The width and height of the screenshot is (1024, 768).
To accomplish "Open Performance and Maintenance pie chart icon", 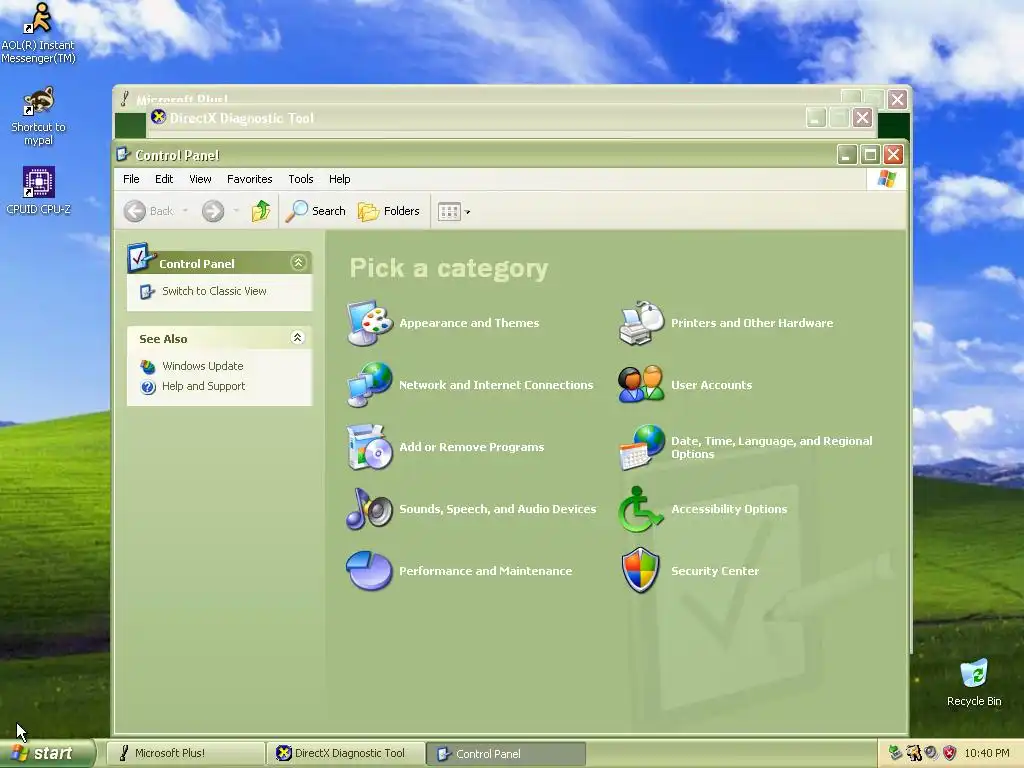I will [x=370, y=571].
